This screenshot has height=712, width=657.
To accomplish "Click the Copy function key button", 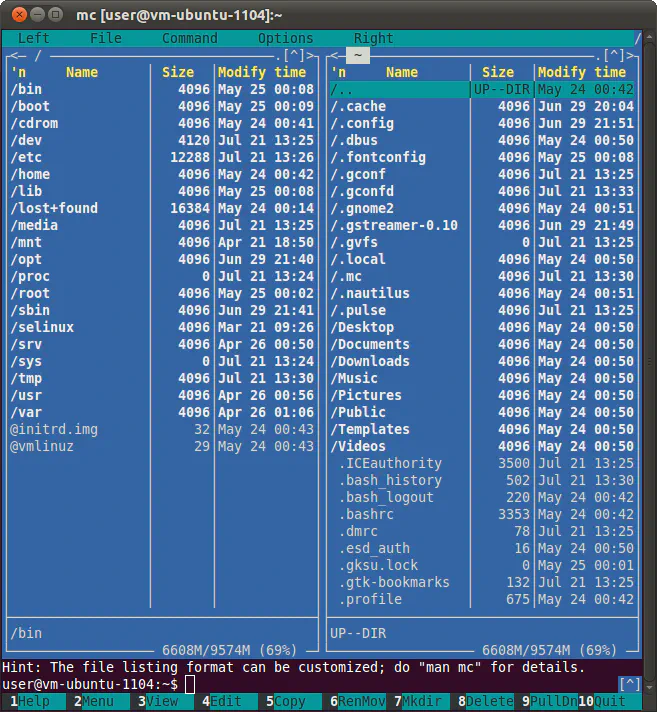I will pyautogui.click(x=290, y=702).
